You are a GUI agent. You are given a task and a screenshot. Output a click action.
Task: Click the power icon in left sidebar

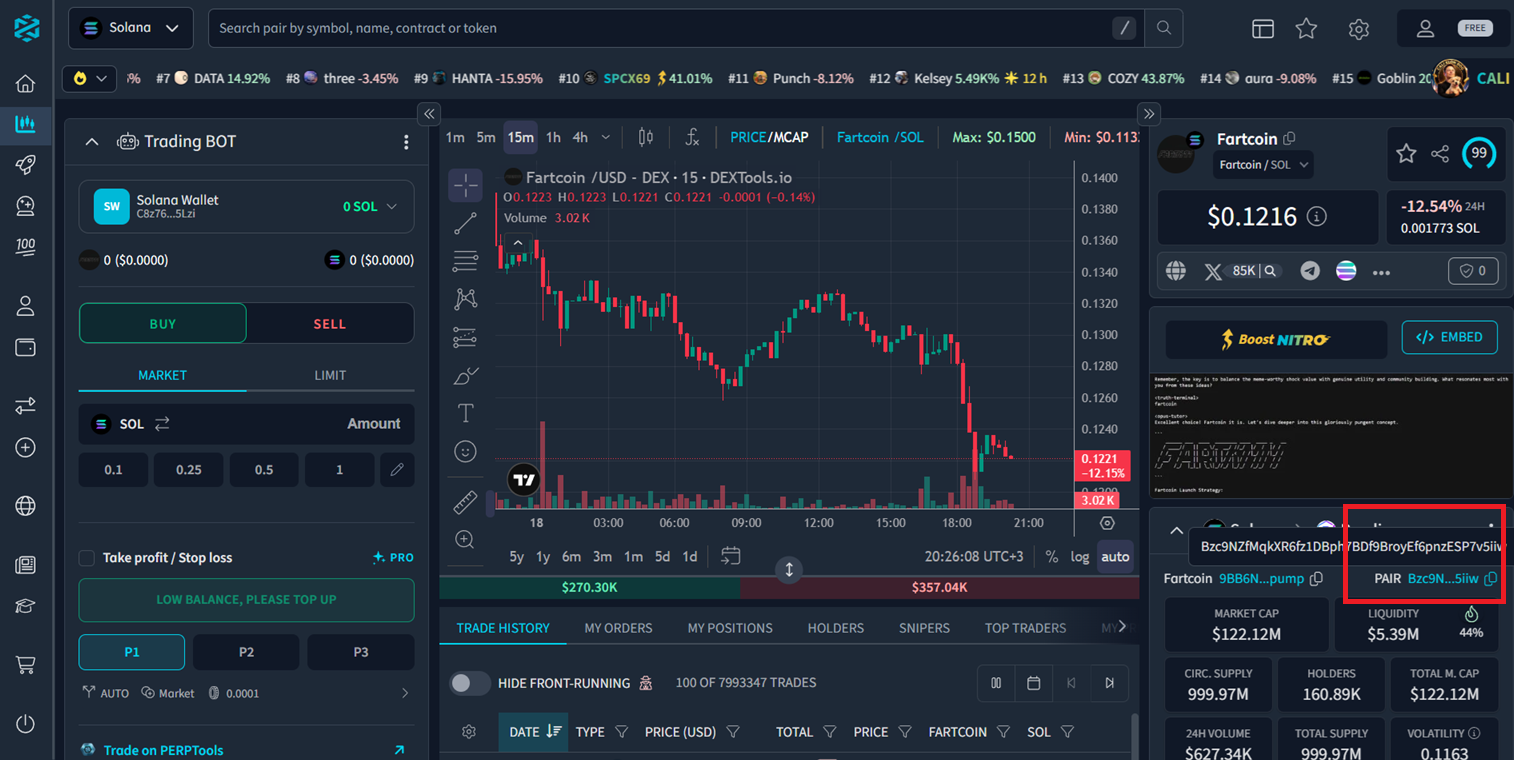coord(26,723)
